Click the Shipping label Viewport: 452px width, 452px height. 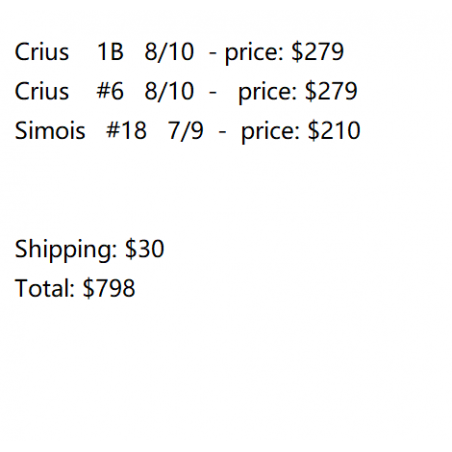pos(66,250)
